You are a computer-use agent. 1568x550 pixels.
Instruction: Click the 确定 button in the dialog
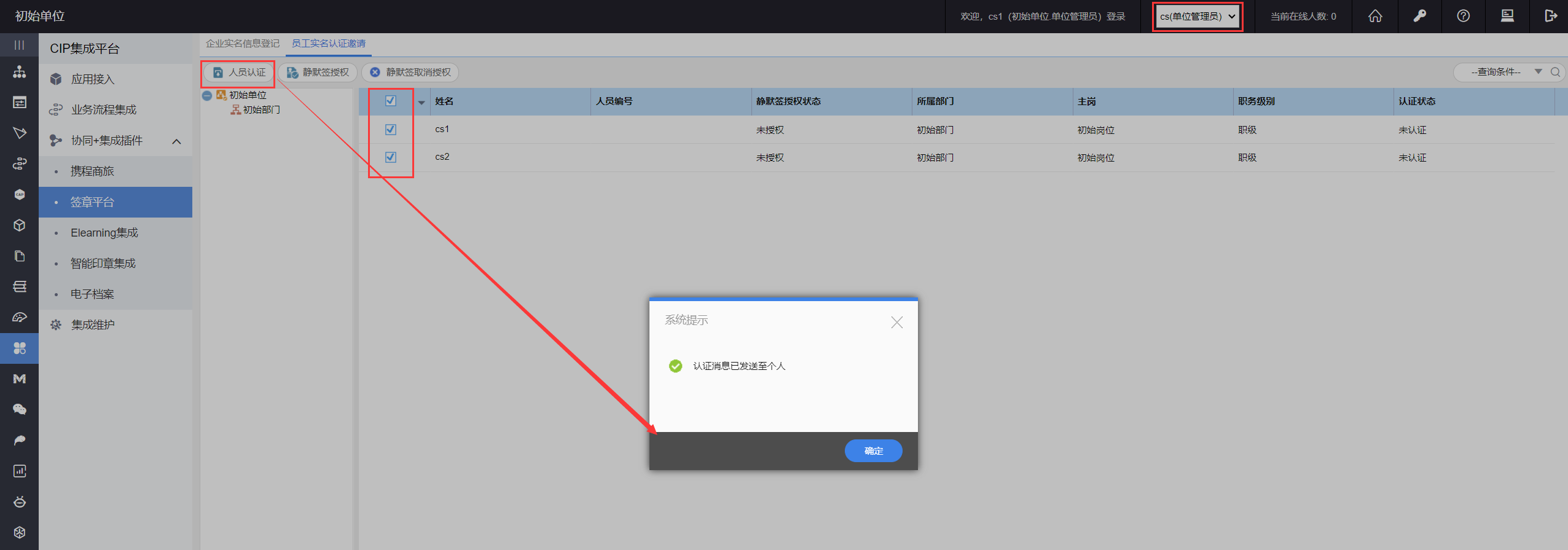[873, 450]
